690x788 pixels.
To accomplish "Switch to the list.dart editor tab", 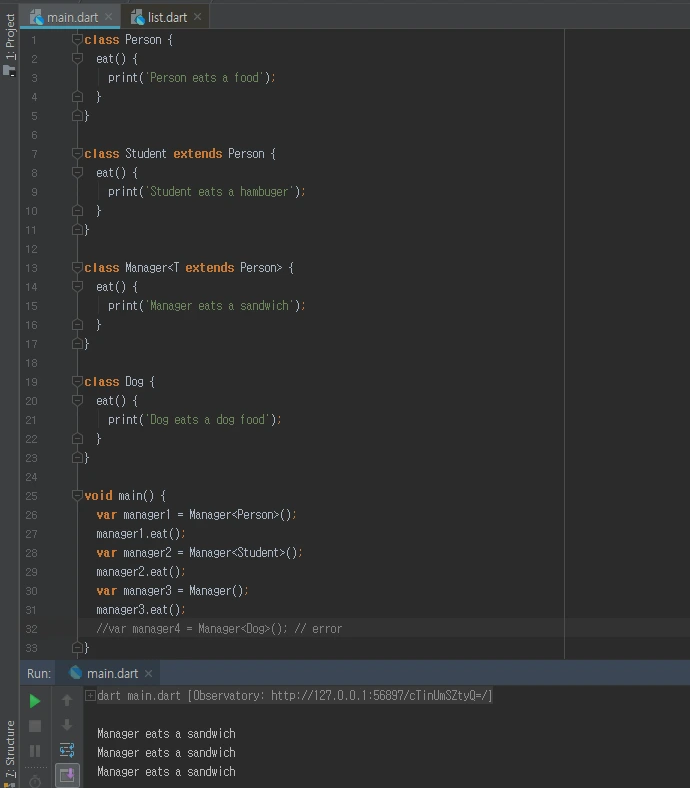I will click(167, 18).
